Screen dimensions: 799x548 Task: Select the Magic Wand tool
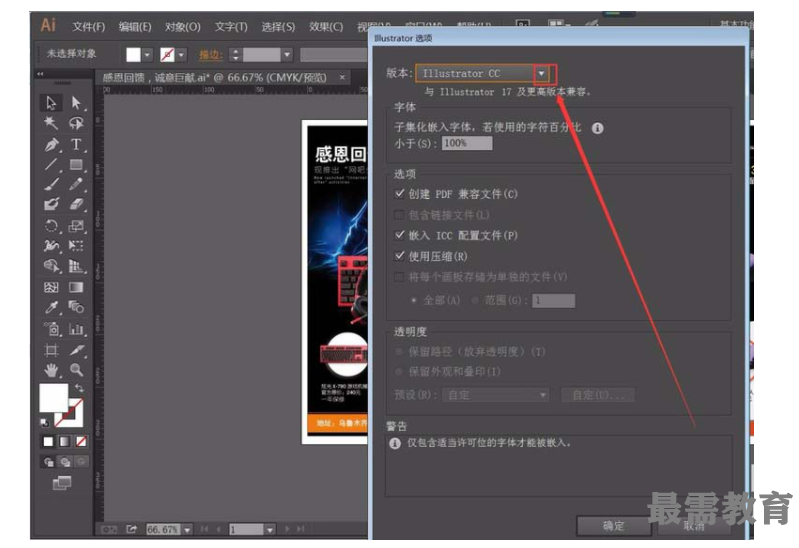coord(51,123)
